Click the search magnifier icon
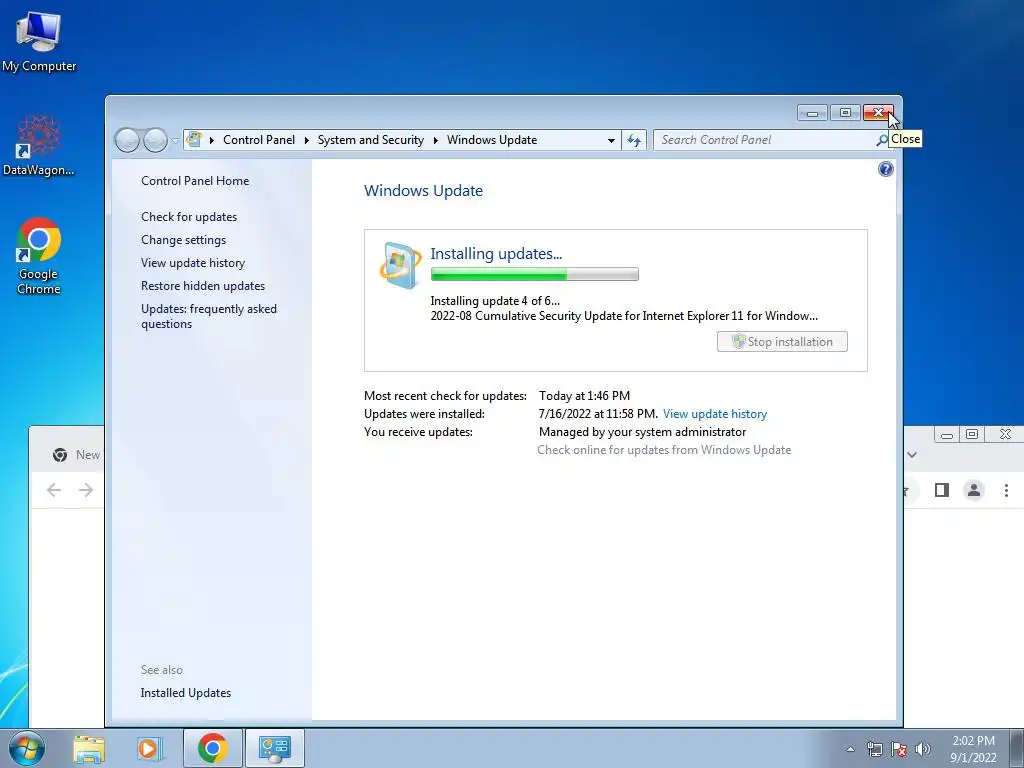 pos(882,140)
